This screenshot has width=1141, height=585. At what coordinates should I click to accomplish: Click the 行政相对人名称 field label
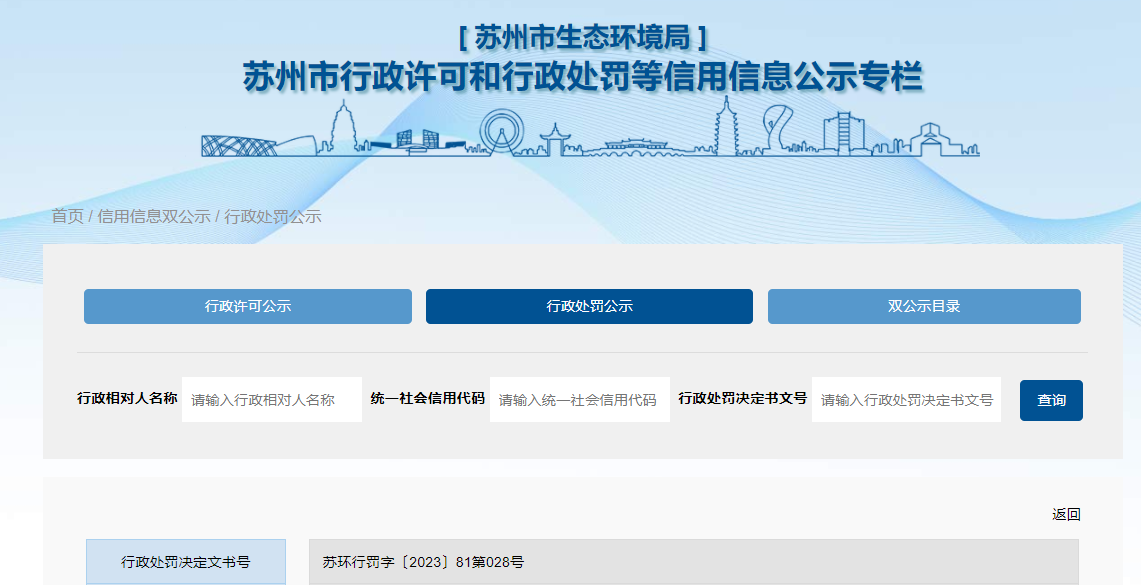pyautogui.click(x=127, y=398)
